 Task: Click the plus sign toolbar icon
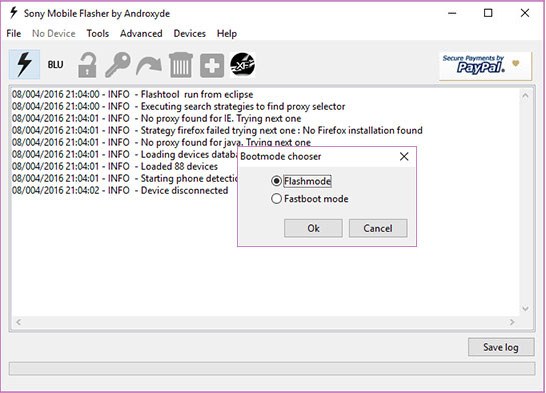[x=212, y=65]
